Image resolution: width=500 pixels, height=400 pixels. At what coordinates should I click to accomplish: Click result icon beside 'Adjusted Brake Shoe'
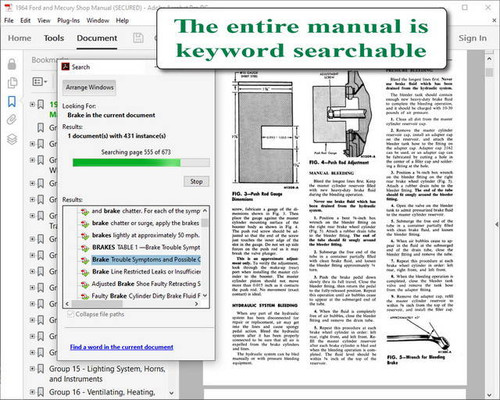pyautogui.click(x=85, y=284)
